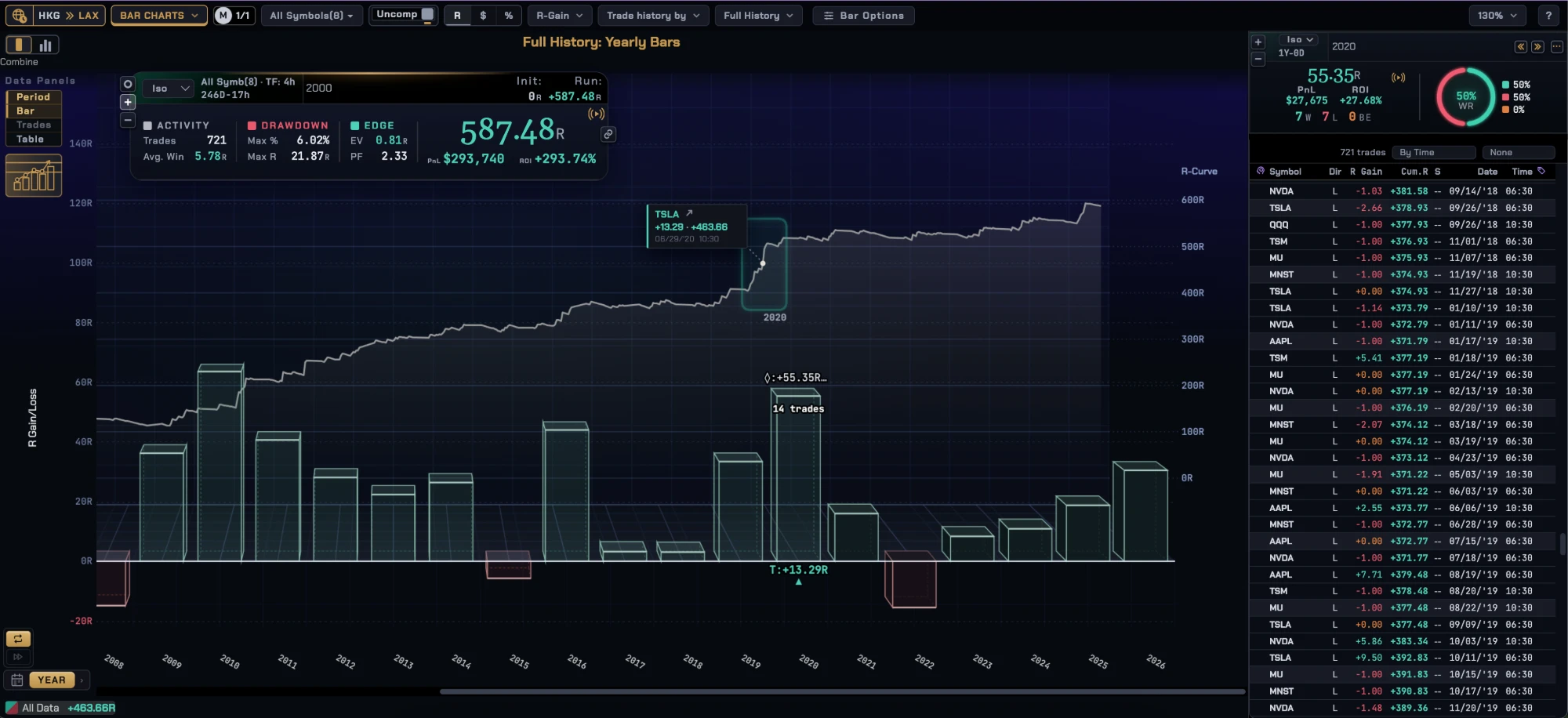This screenshot has width=1568, height=718.
Task: Open the By Time sort dropdown
Action: pos(1435,153)
